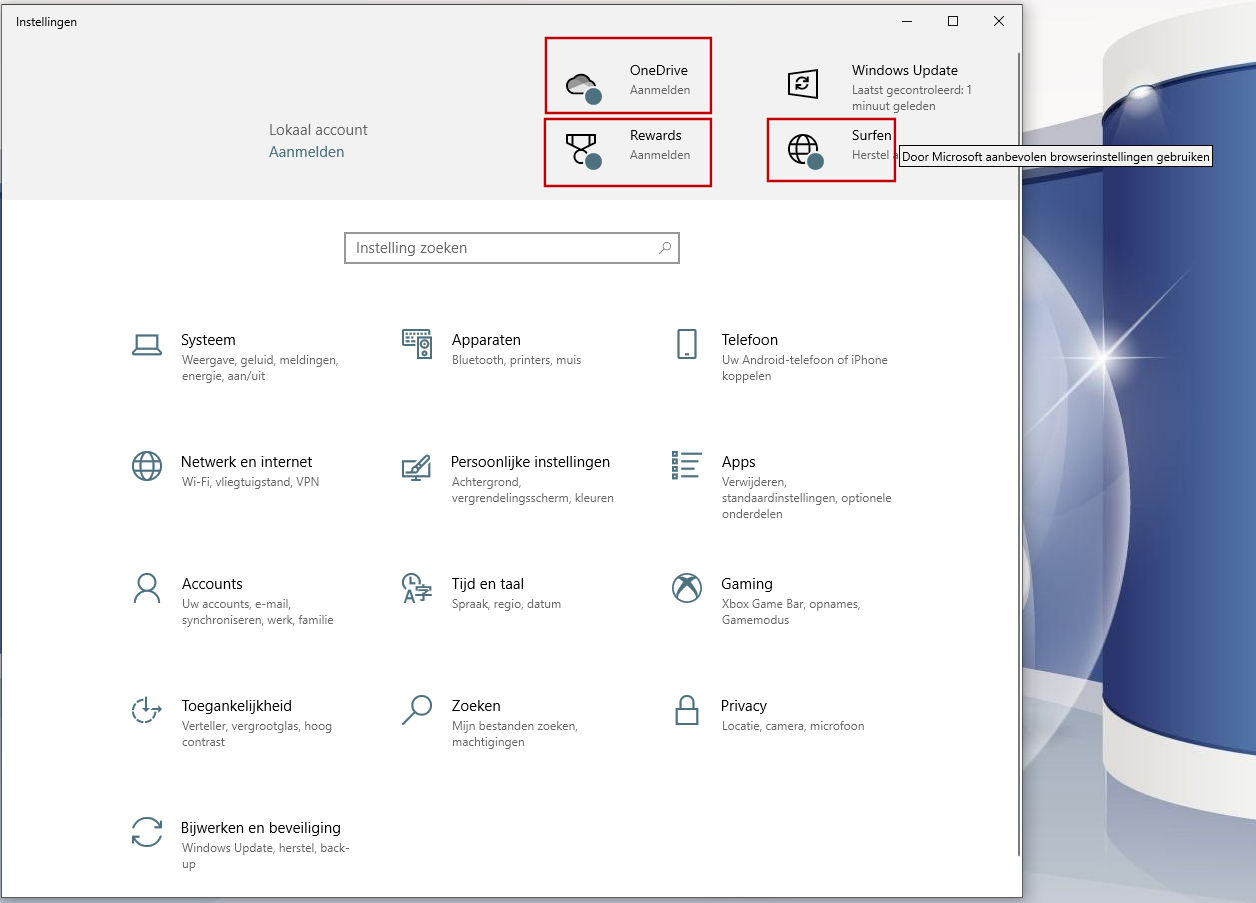Screen dimensions: 1256x903
Task: Click the Aanmelden link under Lokaal account
Action: tap(306, 152)
